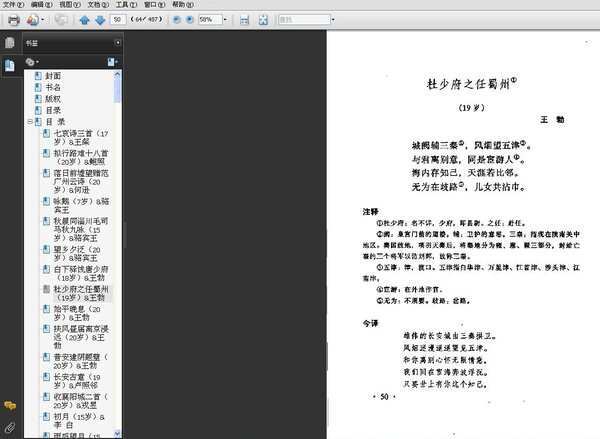Open the collaborate/share toolbar icon
The width and height of the screenshot is (600, 439).
[33, 20]
